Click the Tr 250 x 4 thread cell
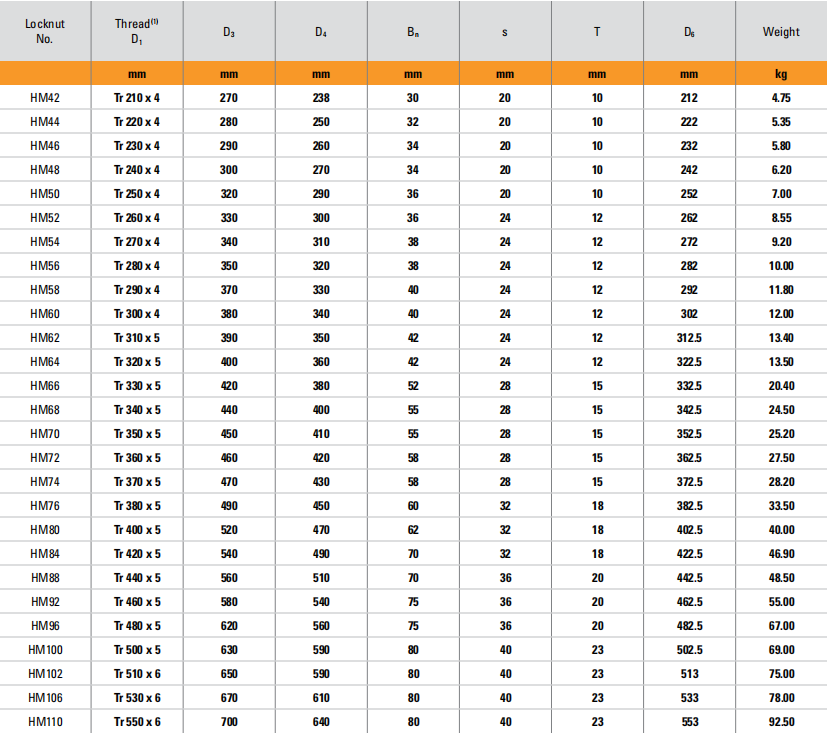827x735 pixels. [x=136, y=194]
